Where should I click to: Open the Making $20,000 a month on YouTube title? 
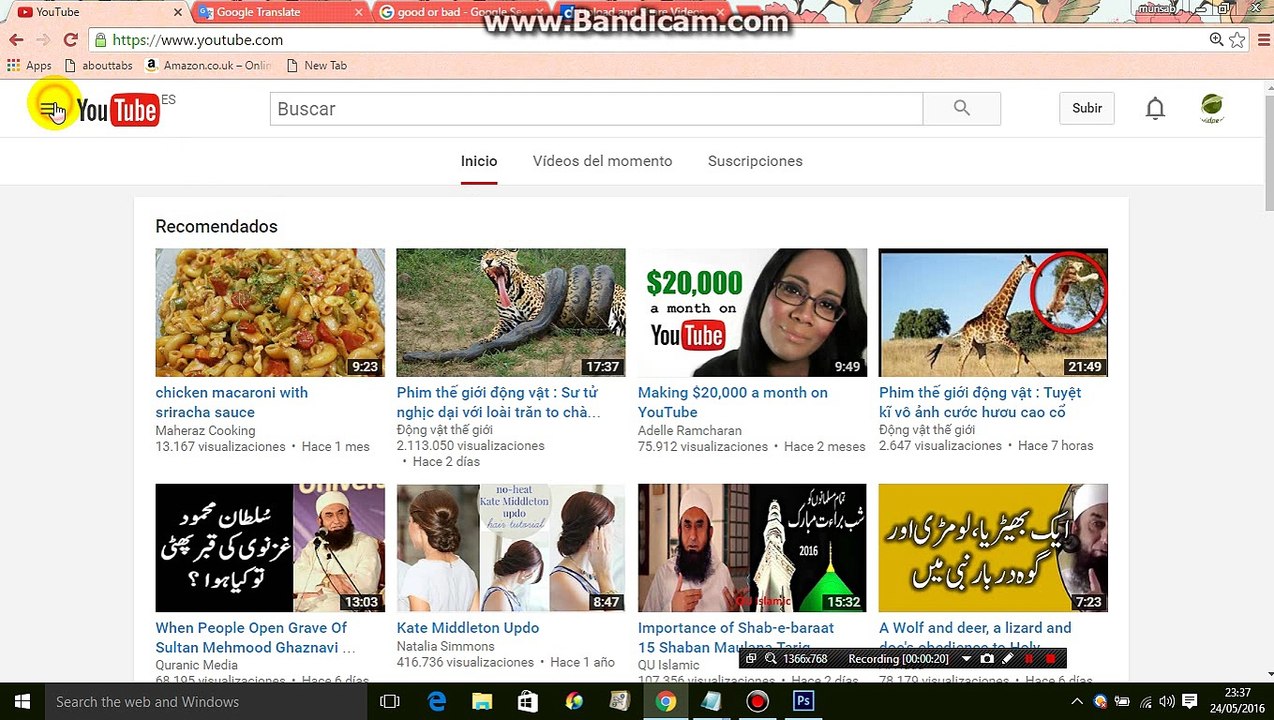pos(733,402)
